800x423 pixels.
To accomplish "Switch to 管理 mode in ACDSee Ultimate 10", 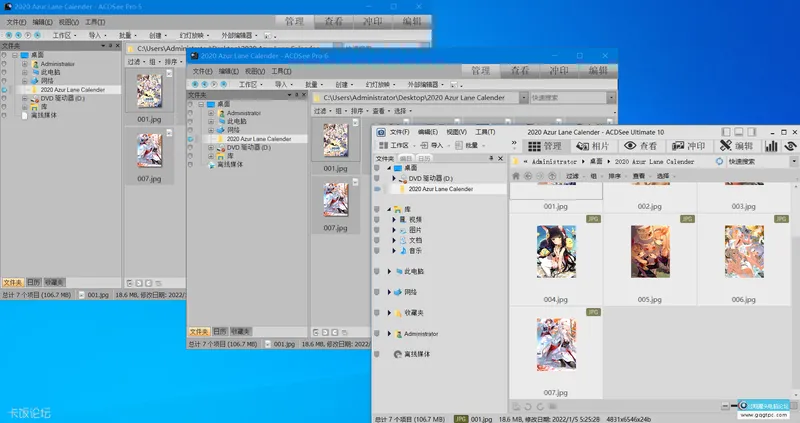I will [x=544, y=146].
